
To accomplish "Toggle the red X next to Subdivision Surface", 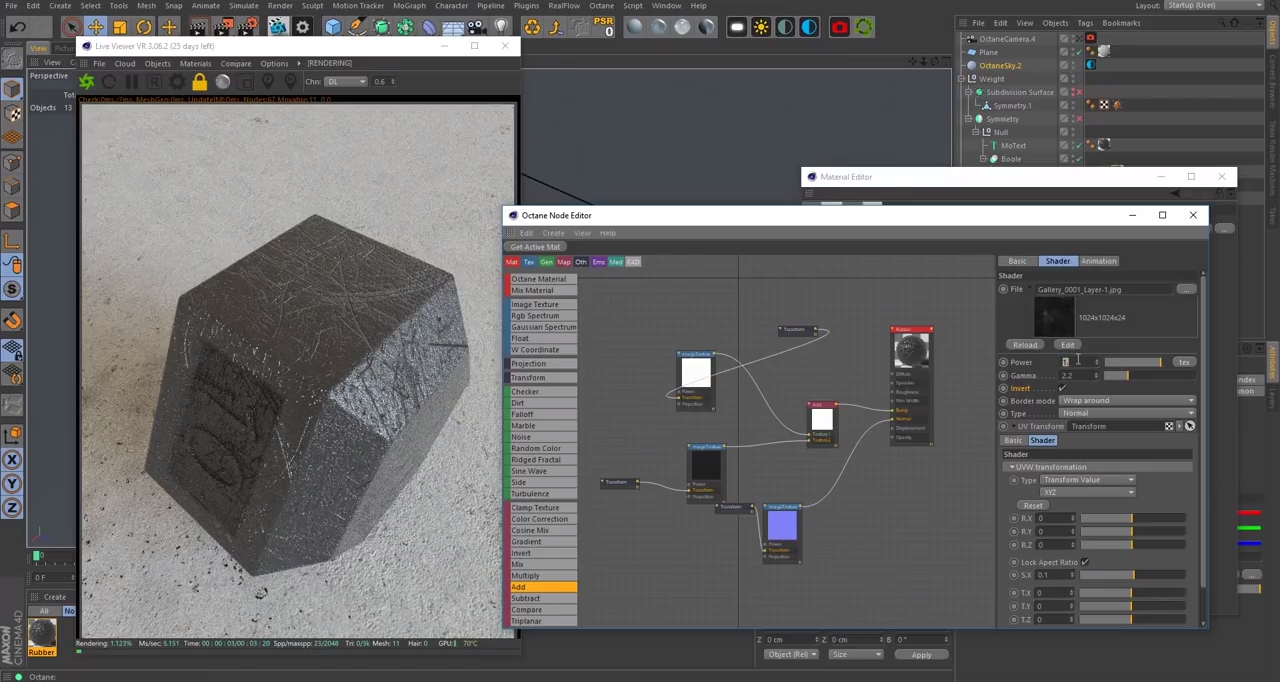I will [1078, 92].
